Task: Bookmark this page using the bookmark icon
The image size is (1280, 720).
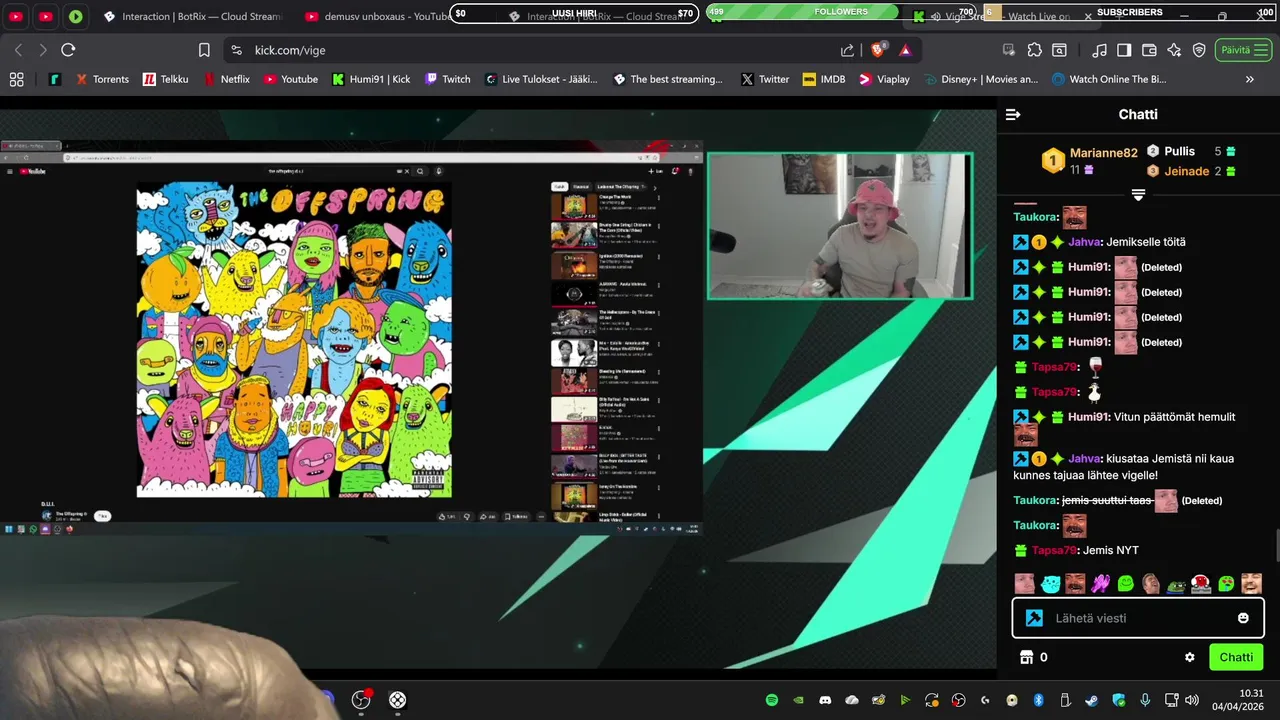Action: (x=204, y=50)
